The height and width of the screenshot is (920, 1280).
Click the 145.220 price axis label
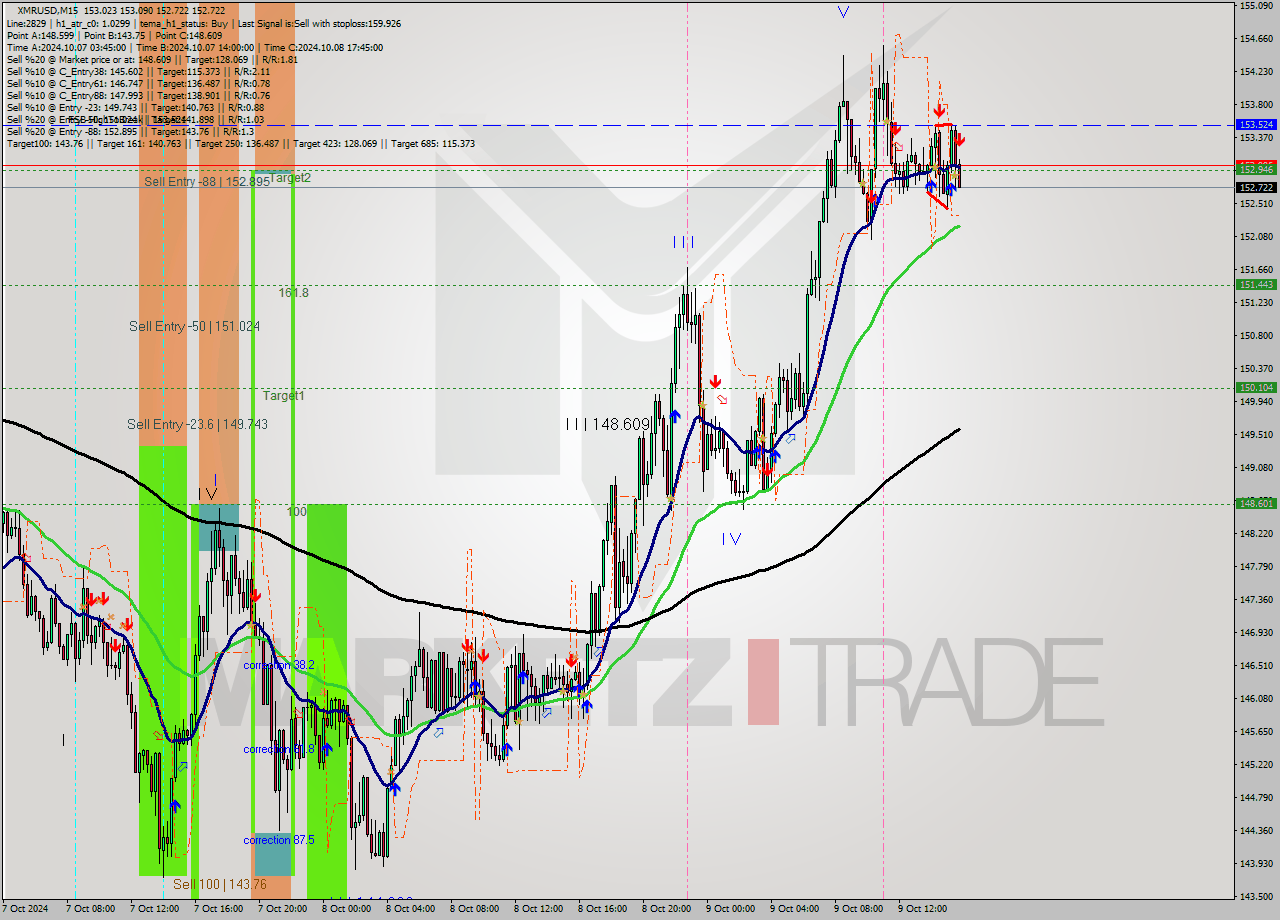click(1256, 765)
